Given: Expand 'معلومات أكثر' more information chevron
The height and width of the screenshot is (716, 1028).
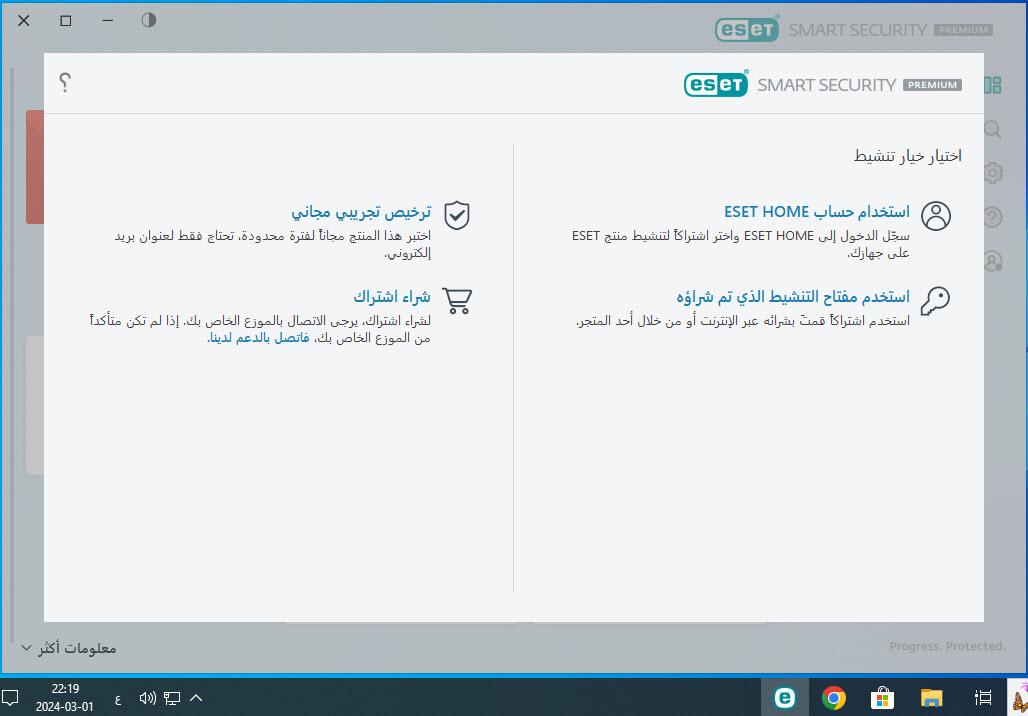Looking at the screenshot, I should 26,648.
